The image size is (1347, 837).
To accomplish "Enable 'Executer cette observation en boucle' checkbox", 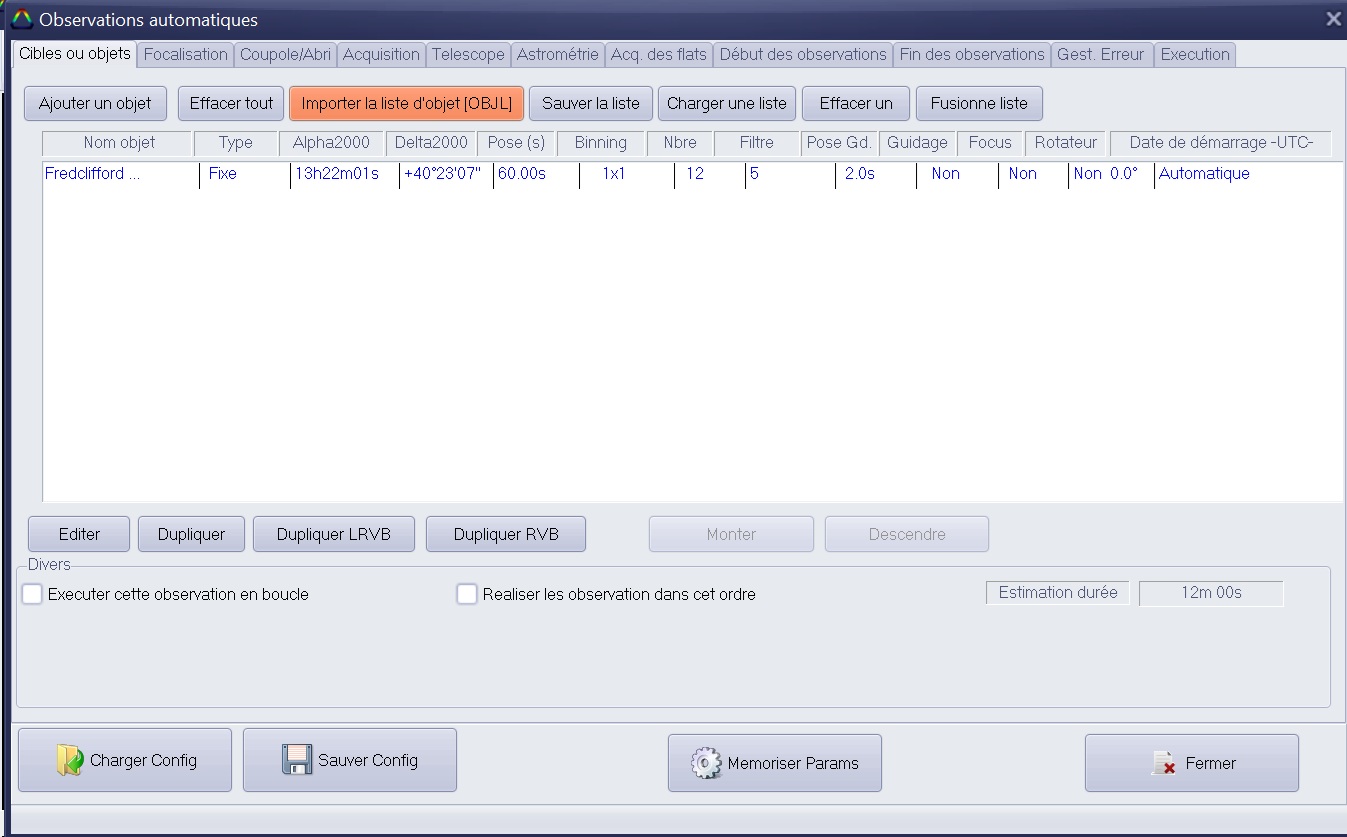I will tap(33, 594).
